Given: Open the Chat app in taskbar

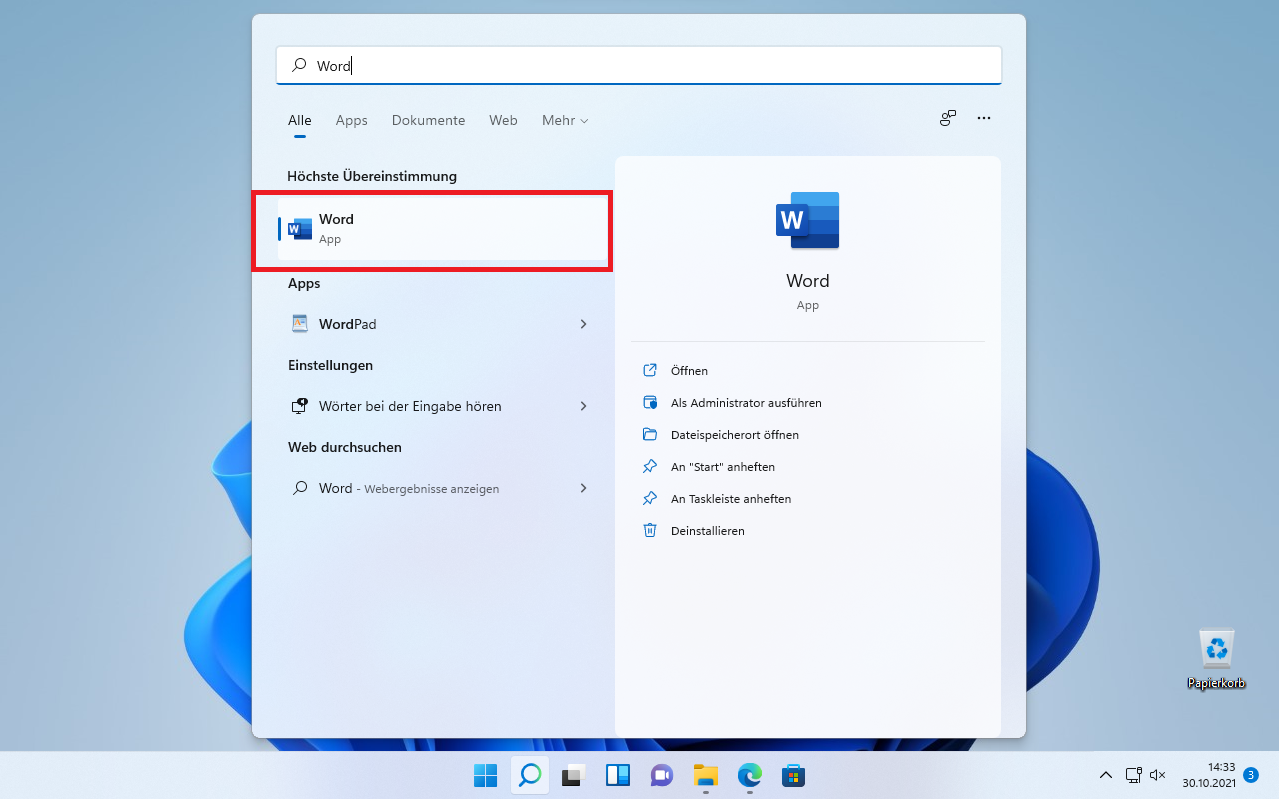Looking at the screenshot, I should (661, 775).
